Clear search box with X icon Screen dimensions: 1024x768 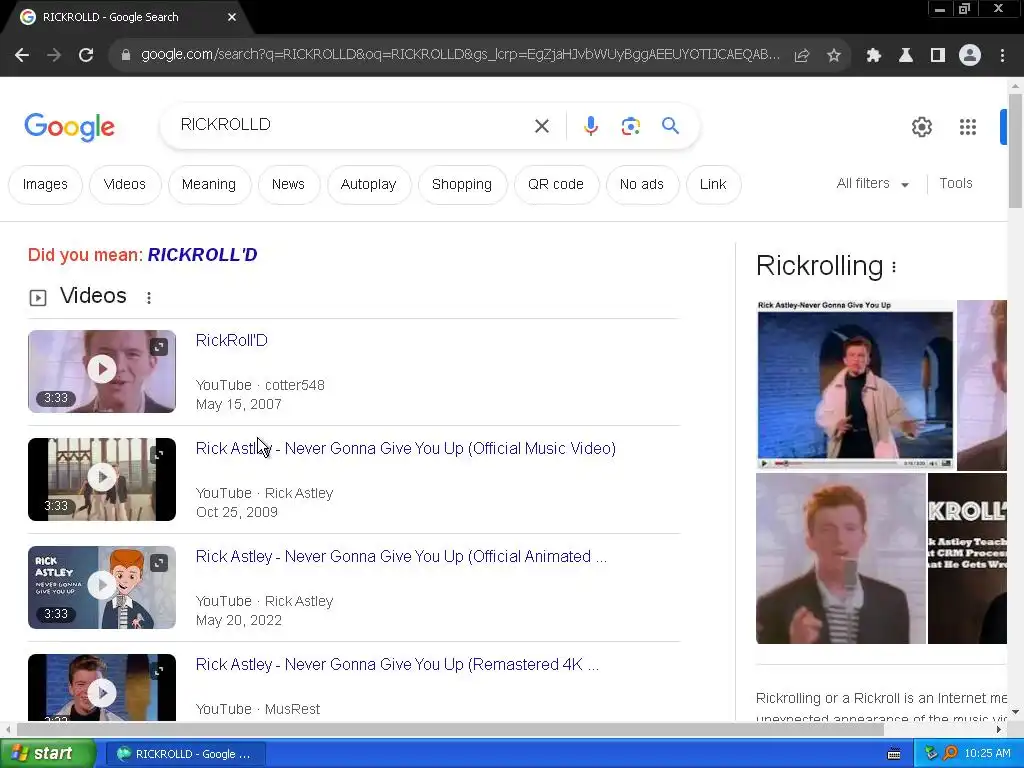coord(542,126)
